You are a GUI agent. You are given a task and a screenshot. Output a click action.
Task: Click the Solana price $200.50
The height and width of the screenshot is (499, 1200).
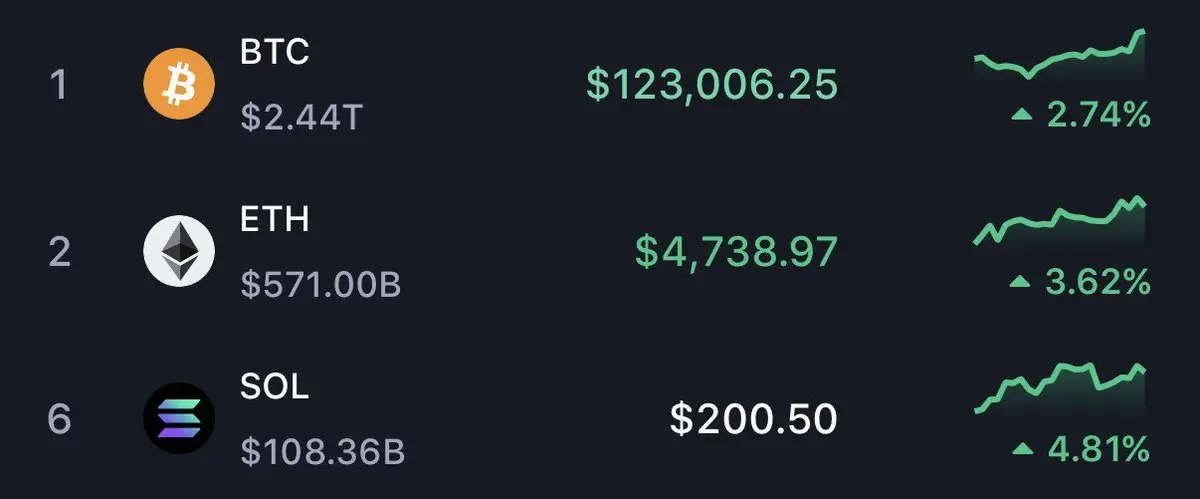point(753,420)
